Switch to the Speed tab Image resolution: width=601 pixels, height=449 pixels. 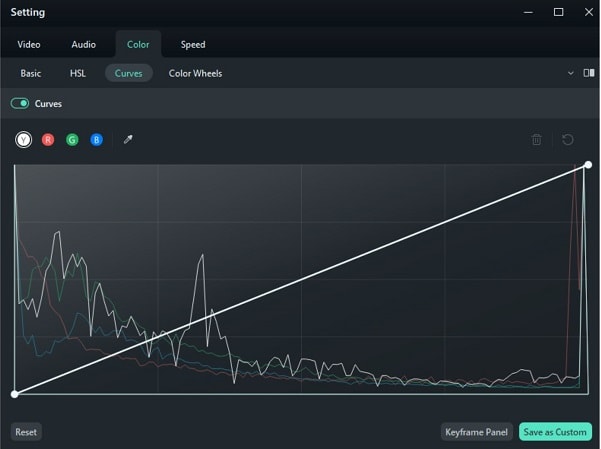pyautogui.click(x=193, y=44)
